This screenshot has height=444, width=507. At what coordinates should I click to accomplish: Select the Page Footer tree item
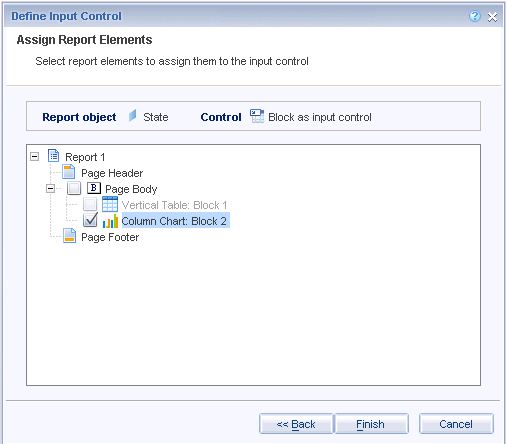tap(110, 237)
